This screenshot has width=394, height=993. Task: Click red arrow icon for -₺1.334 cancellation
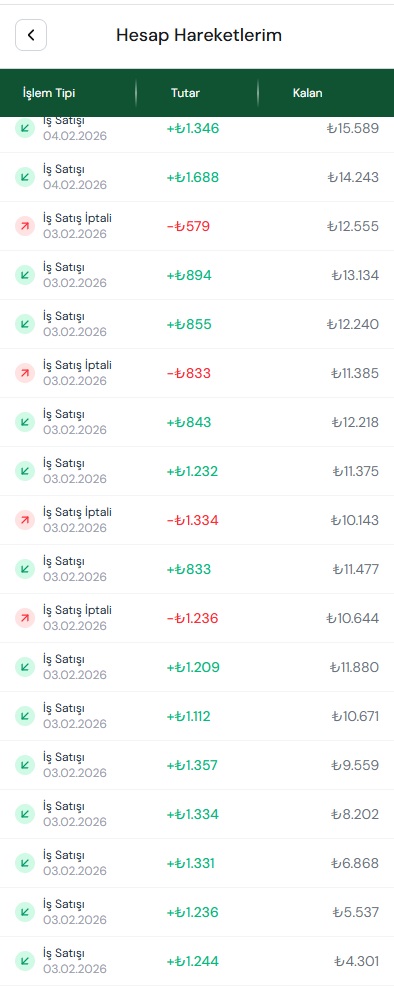pyautogui.click(x=25, y=520)
